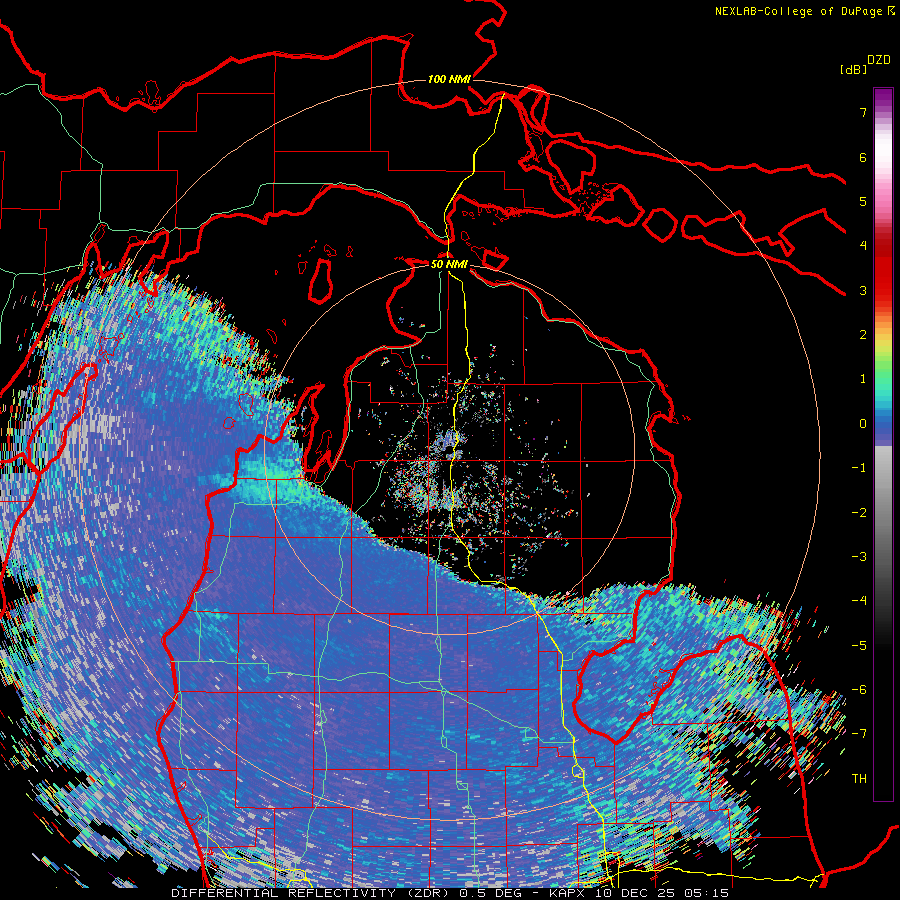Select the 7 value on the scale
This screenshot has width=900, height=900.
[863, 112]
